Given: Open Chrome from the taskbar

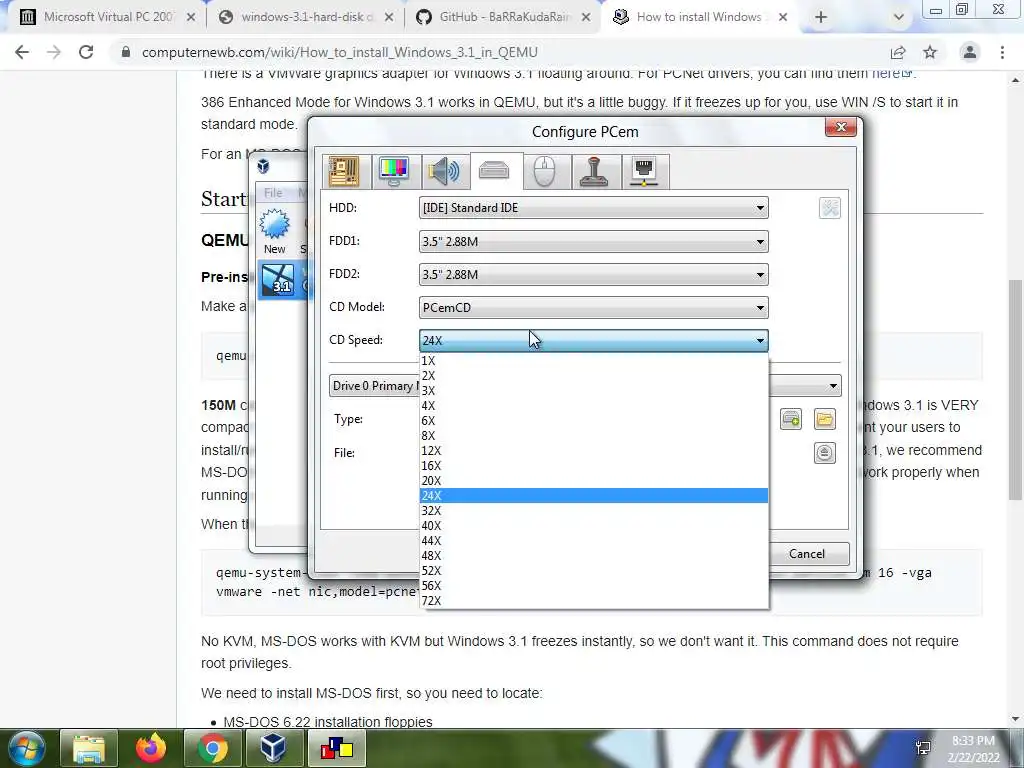Looking at the screenshot, I should click(x=213, y=748).
